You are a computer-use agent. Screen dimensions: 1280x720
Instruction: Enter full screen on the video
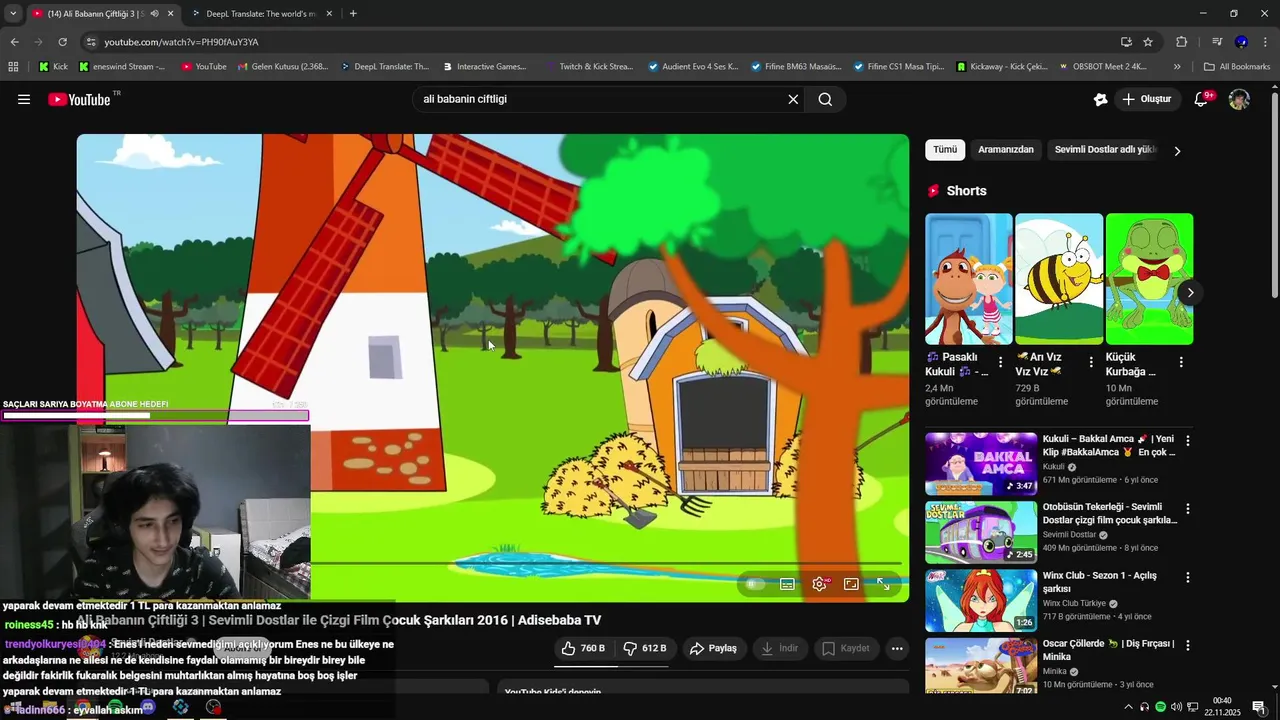click(883, 584)
